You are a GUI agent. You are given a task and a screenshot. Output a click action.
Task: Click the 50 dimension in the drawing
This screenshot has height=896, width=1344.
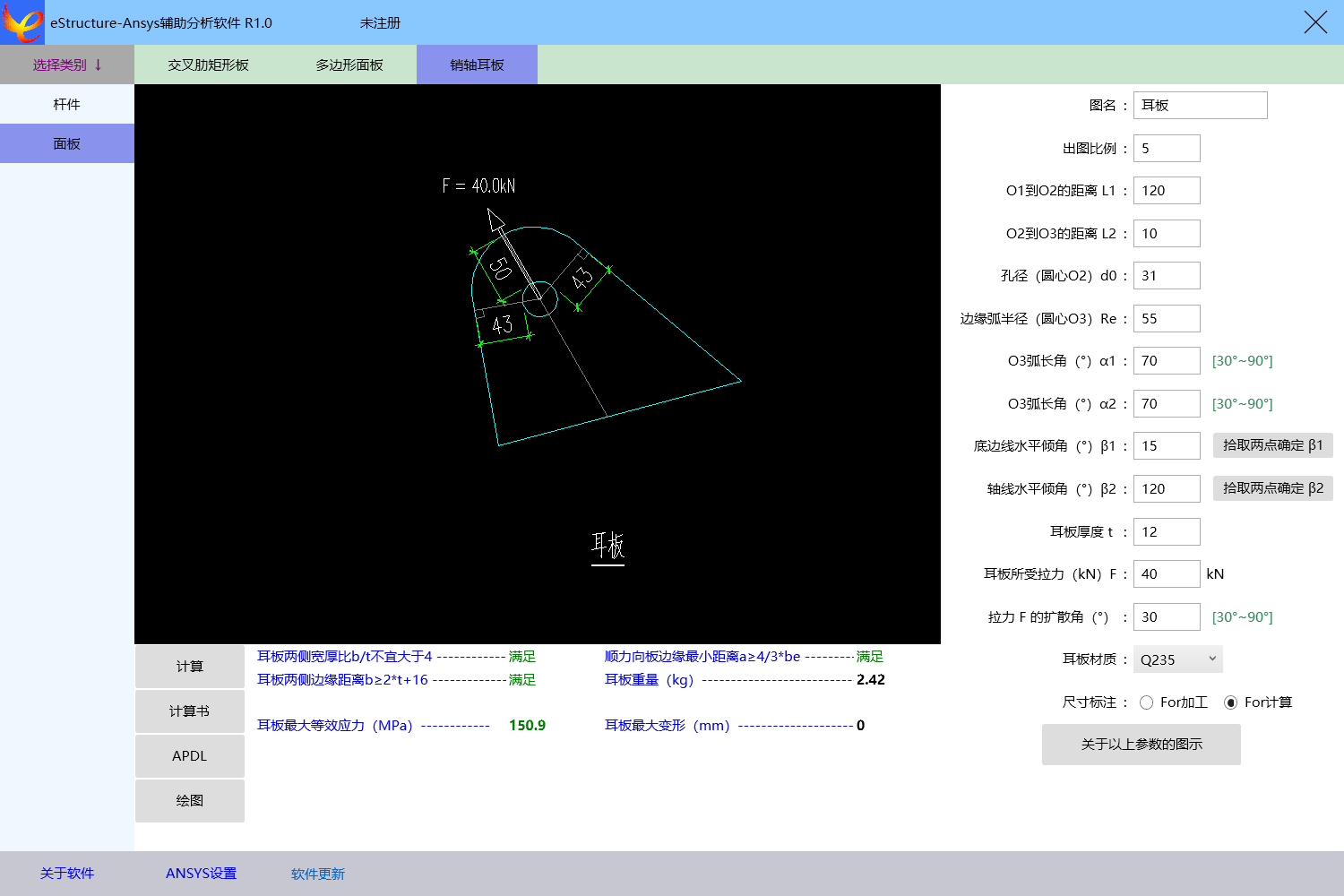[501, 269]
